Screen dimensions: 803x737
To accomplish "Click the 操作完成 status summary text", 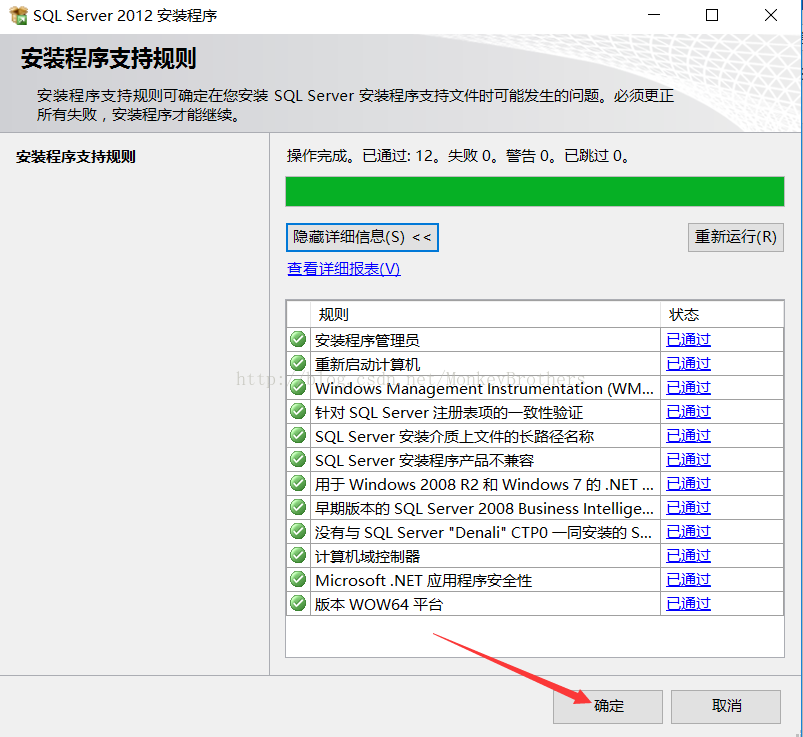I will (458, 156).
